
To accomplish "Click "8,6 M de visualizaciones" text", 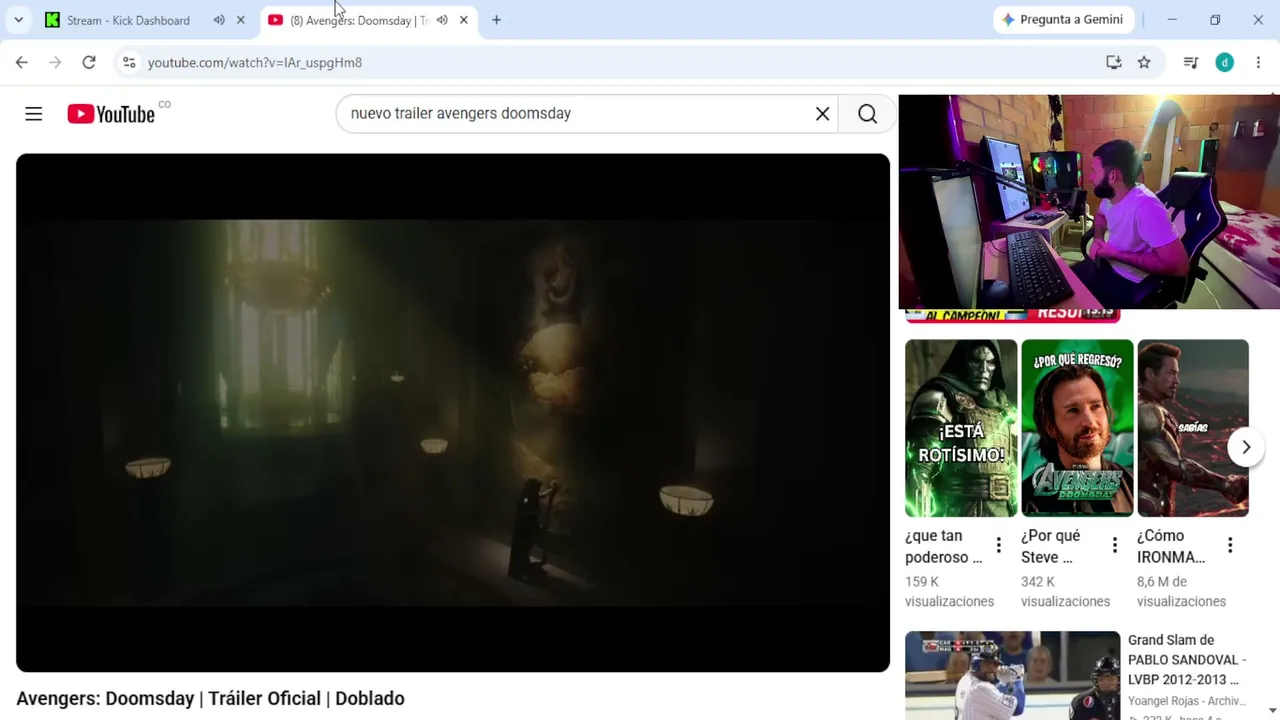I will pyautogui.click(x=1181, y=592).
